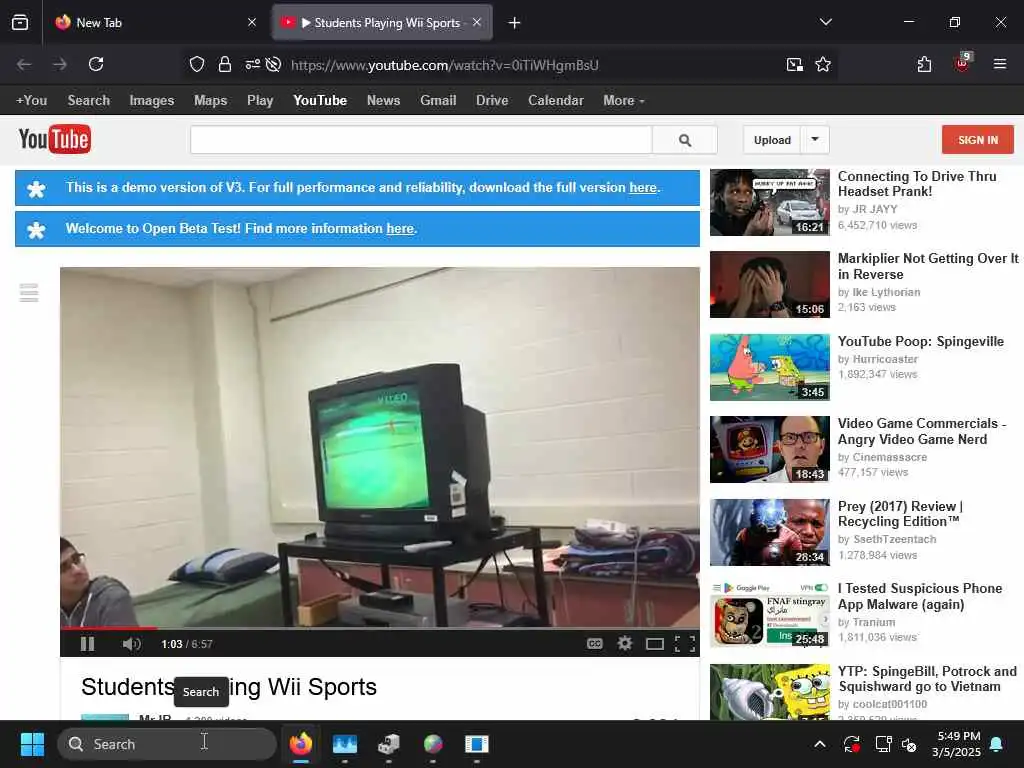Open I Tested Suspicious Phone App Malware
This screenshot has height=768, width=1024.
[x=920, y=596]
